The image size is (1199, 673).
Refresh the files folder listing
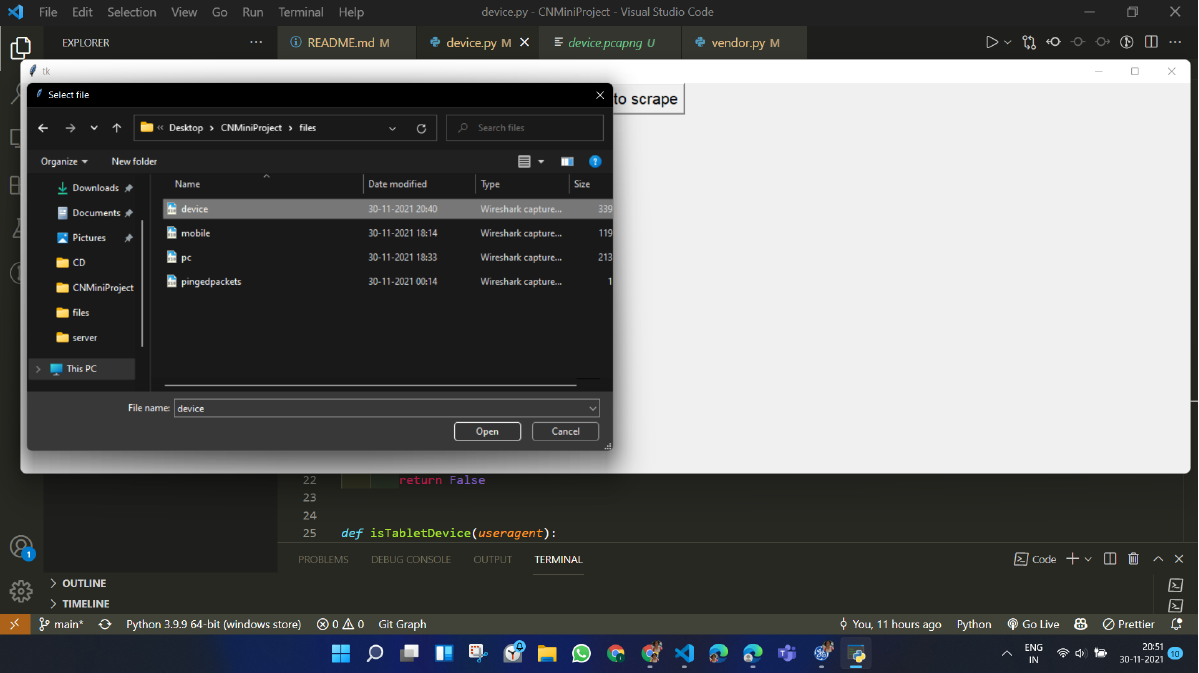(421, 128)
